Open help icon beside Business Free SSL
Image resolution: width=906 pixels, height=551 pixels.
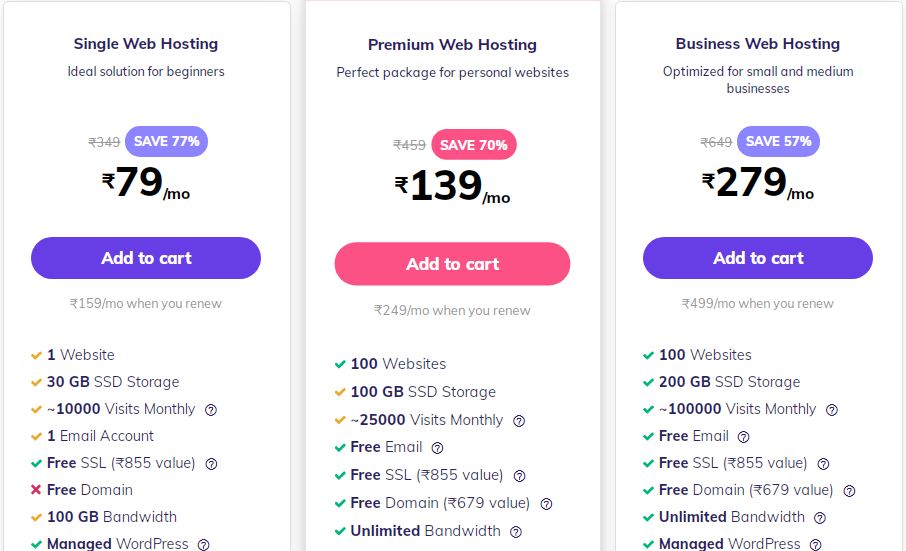click(823, 464)
